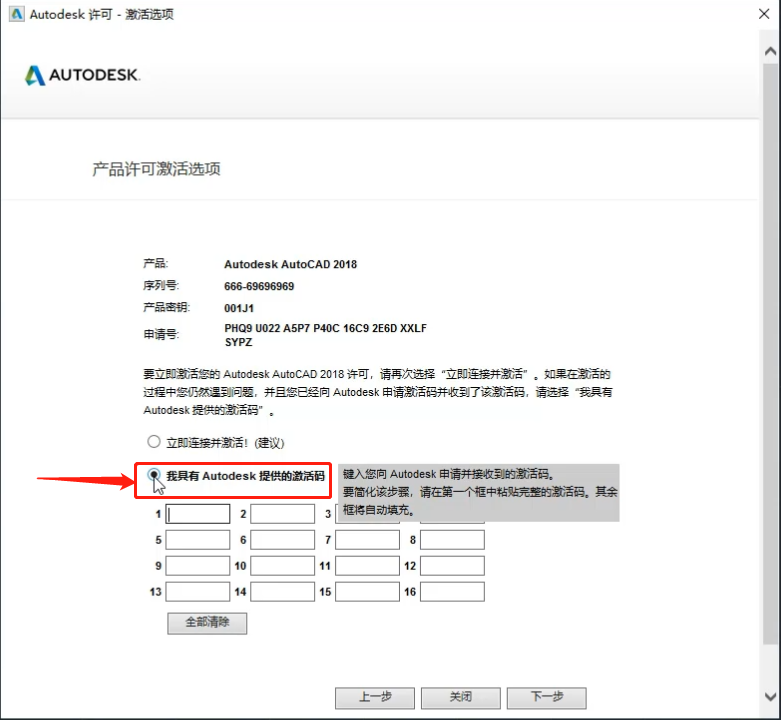This screenshot has height=720, width=781.
Task: Select the 立即连接并激活 radio option
Action: click(x=154, y=442)
